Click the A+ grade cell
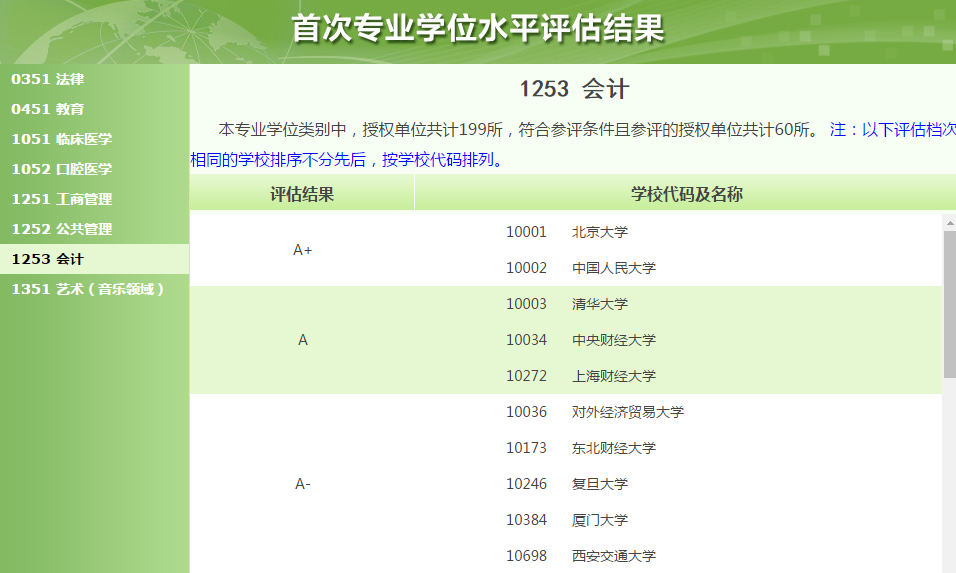 [x=302, y=250]
